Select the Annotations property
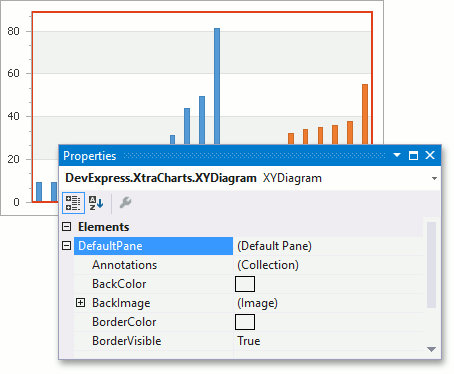The image size is (454, 374). (x=124, y=265)
